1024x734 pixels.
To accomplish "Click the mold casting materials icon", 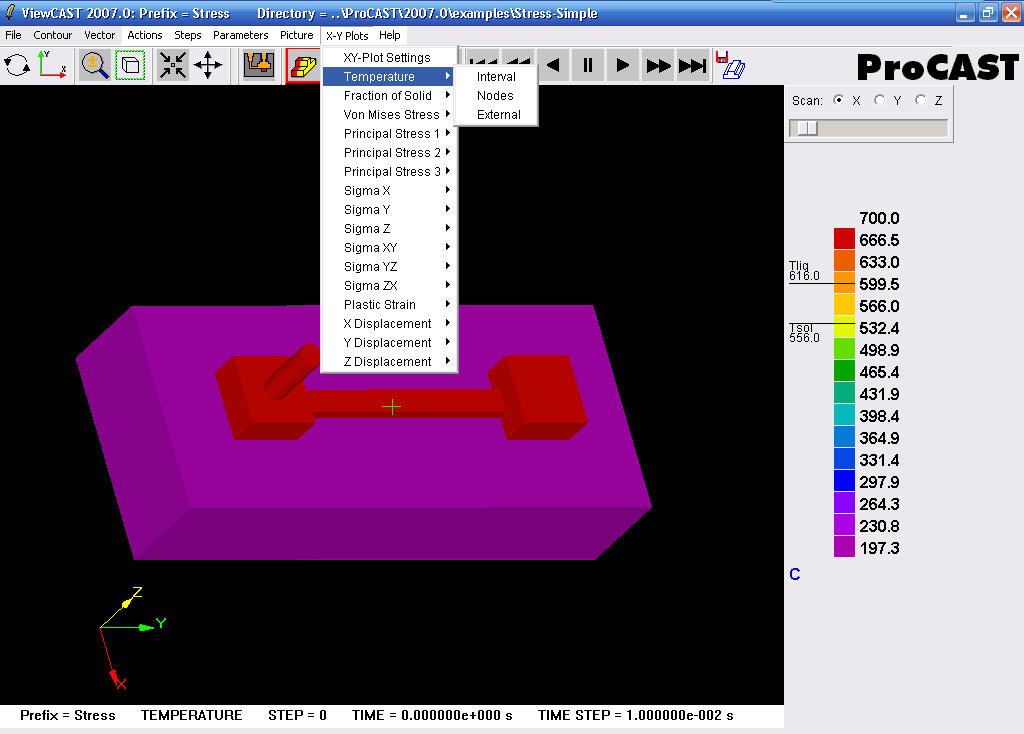I will point(259,65).
